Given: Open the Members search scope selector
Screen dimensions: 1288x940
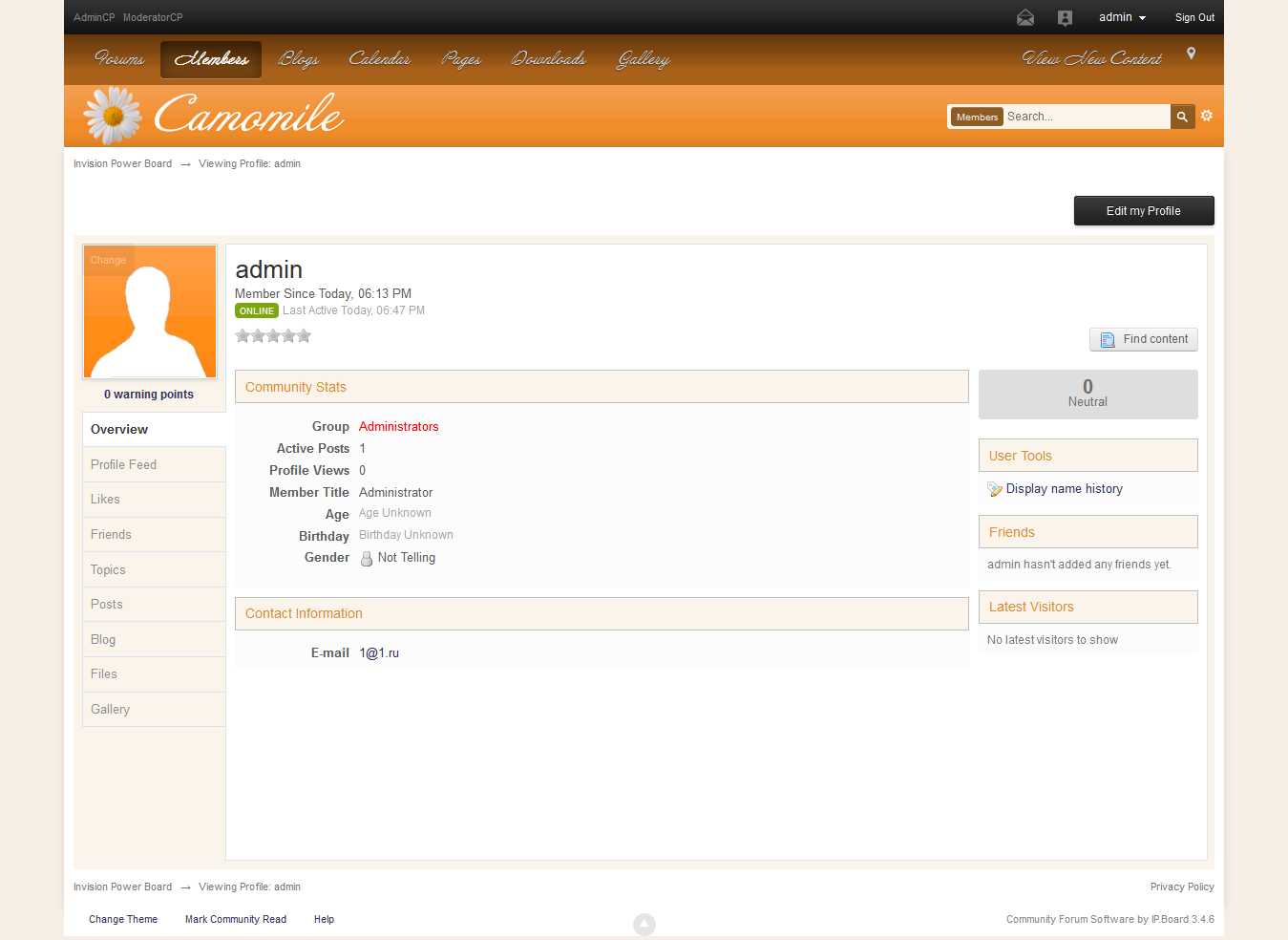Looking at the screenshot, I should pos(977,117).
